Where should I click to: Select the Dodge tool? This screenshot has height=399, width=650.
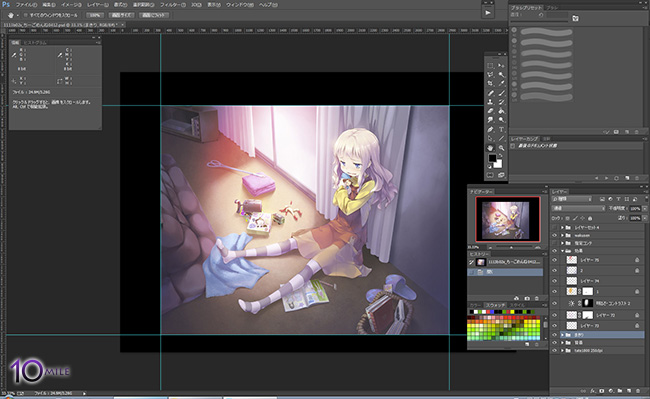(501, 120)
